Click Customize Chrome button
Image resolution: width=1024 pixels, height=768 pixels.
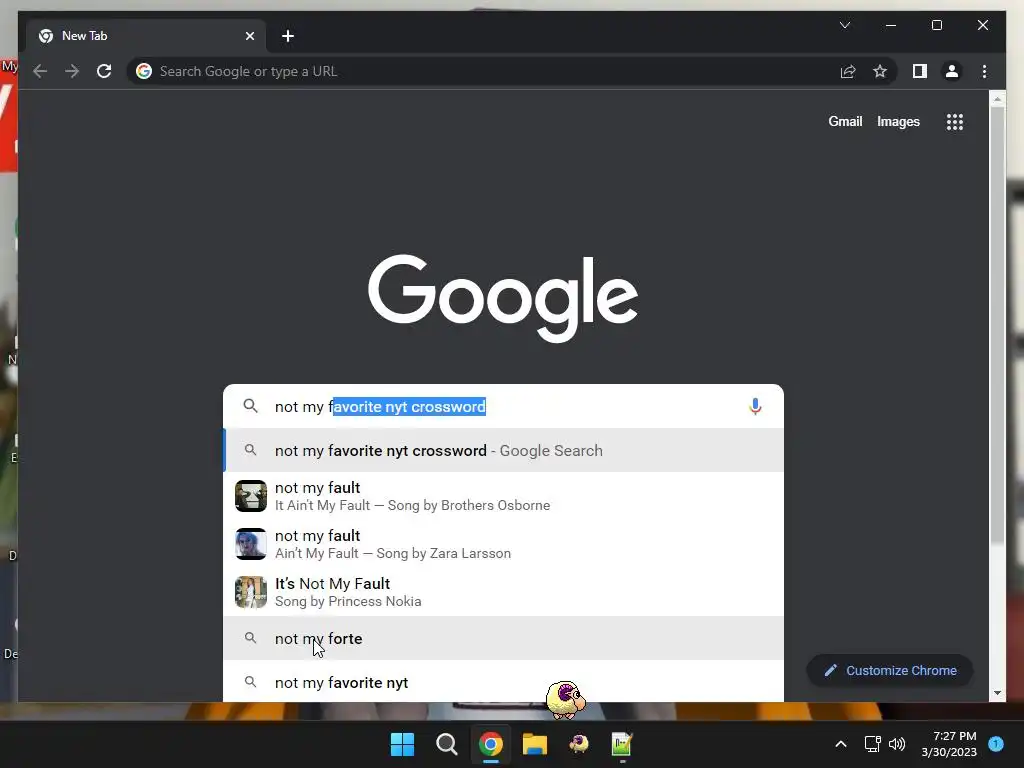[x=890, y=671]
